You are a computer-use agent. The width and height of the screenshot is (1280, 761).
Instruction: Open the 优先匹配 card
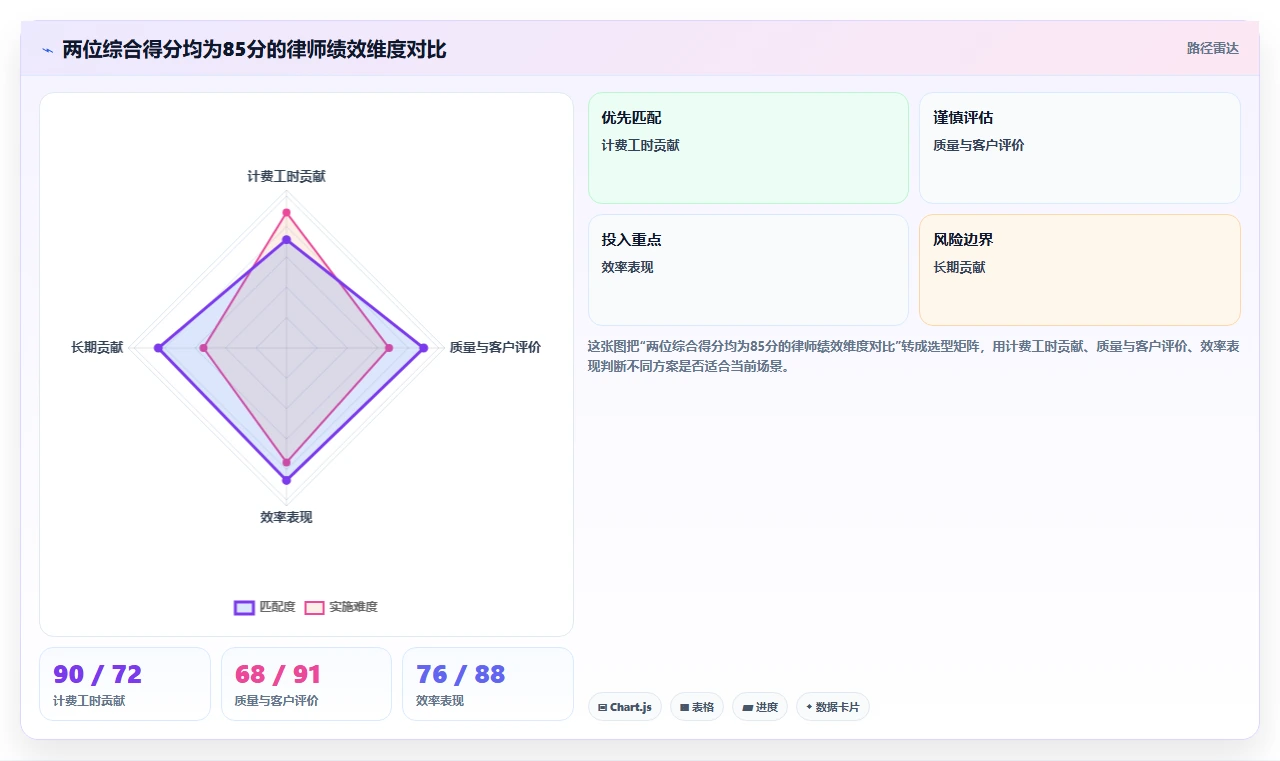(748, 148)
